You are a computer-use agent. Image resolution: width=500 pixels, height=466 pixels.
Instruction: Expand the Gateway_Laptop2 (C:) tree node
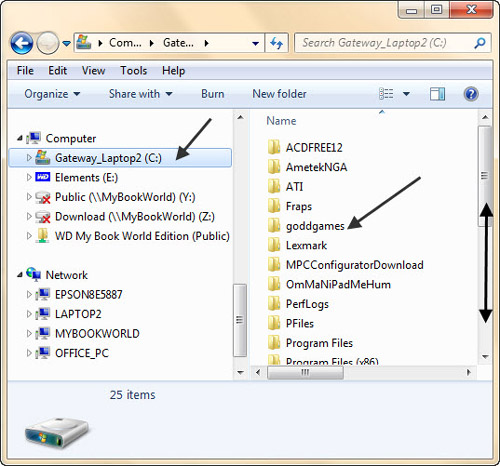click(29, 157)
